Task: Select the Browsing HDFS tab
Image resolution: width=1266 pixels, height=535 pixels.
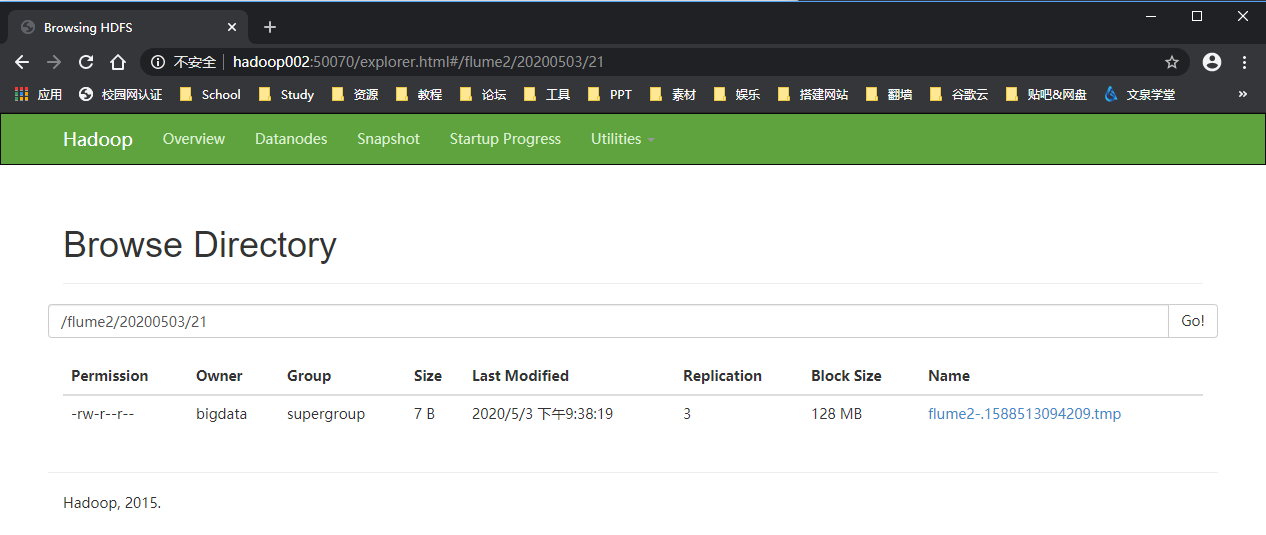Action: (128, 27)
